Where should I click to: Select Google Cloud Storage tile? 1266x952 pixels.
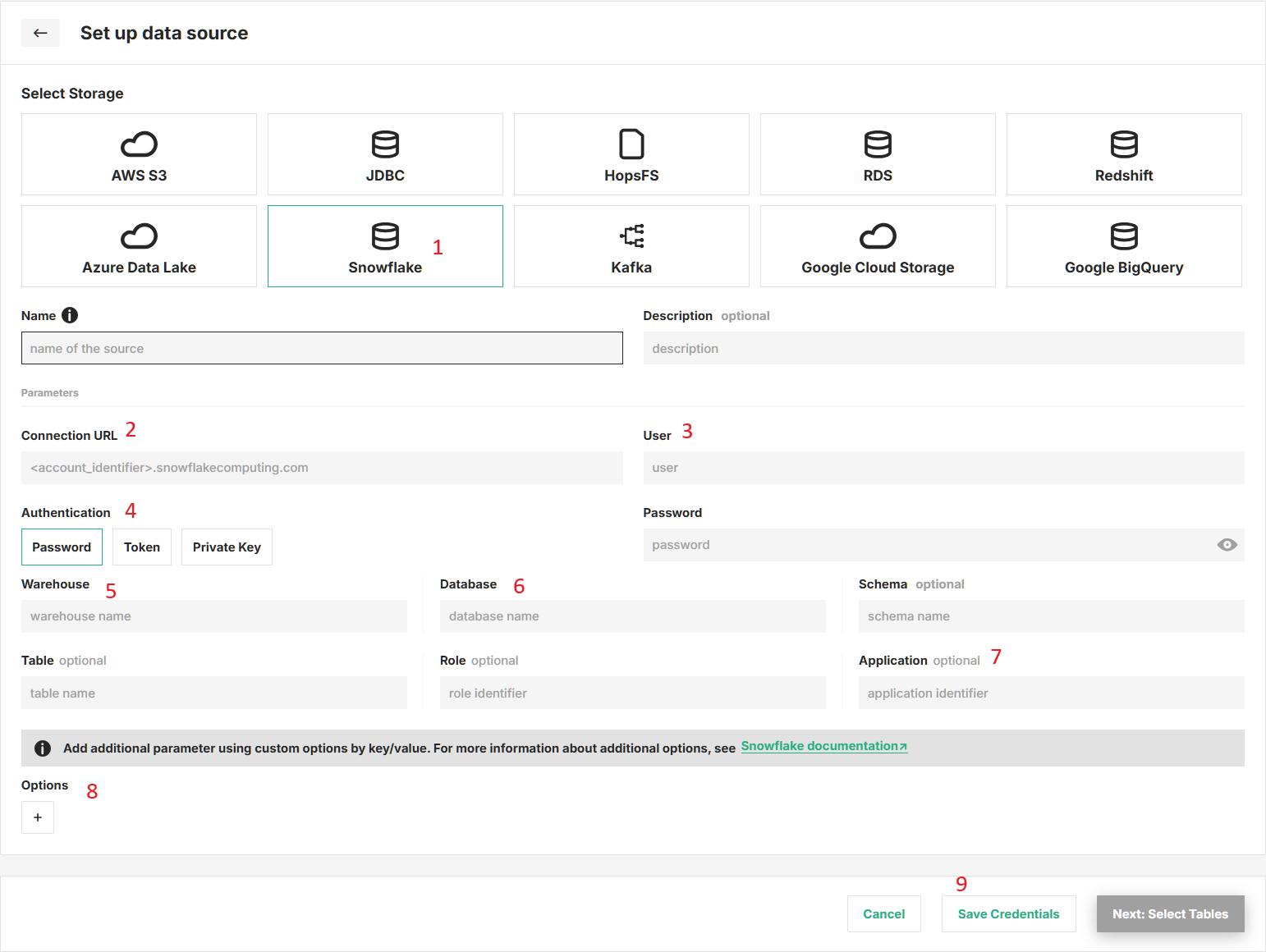(x=878, y=246)
